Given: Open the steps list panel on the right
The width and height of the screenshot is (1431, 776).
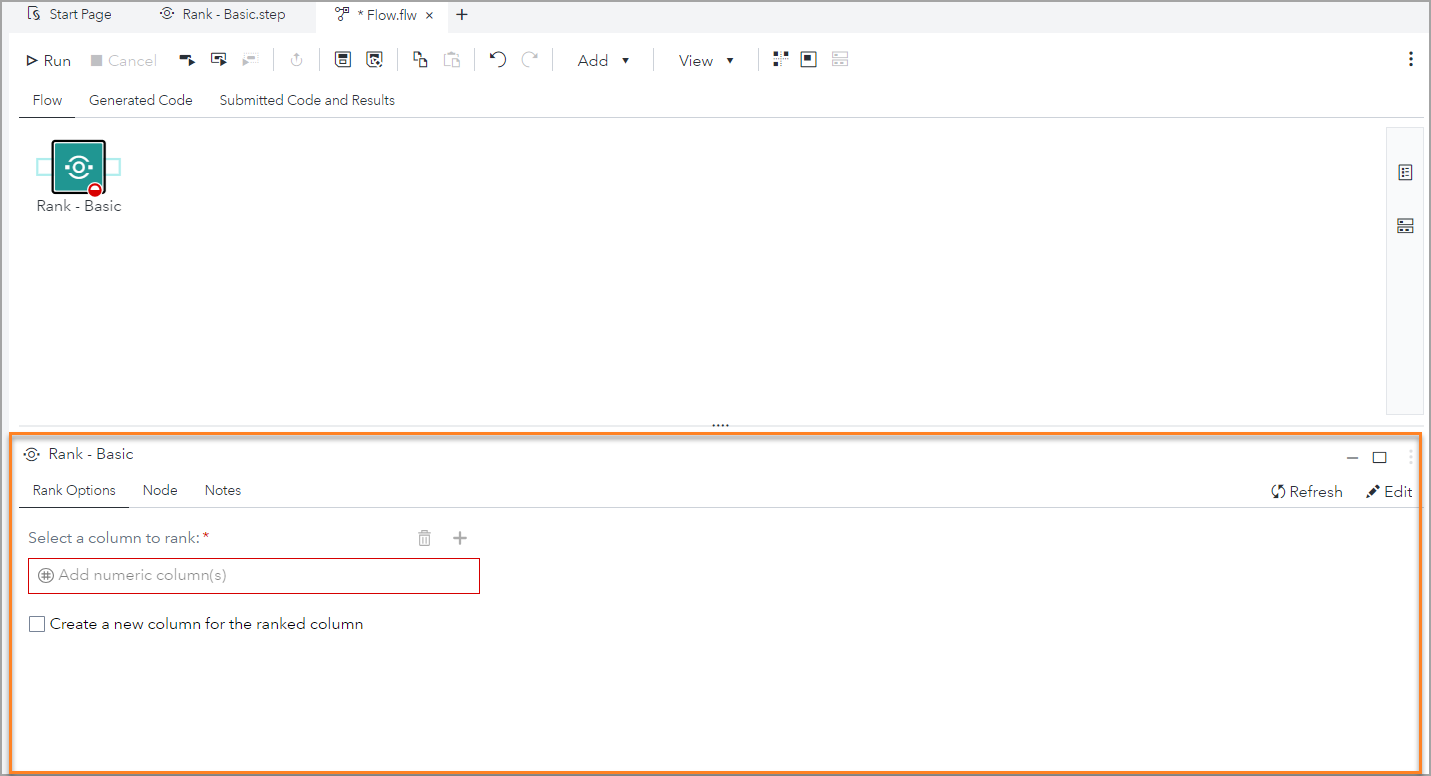Looking at the screenshot, I should [1405, 171].
